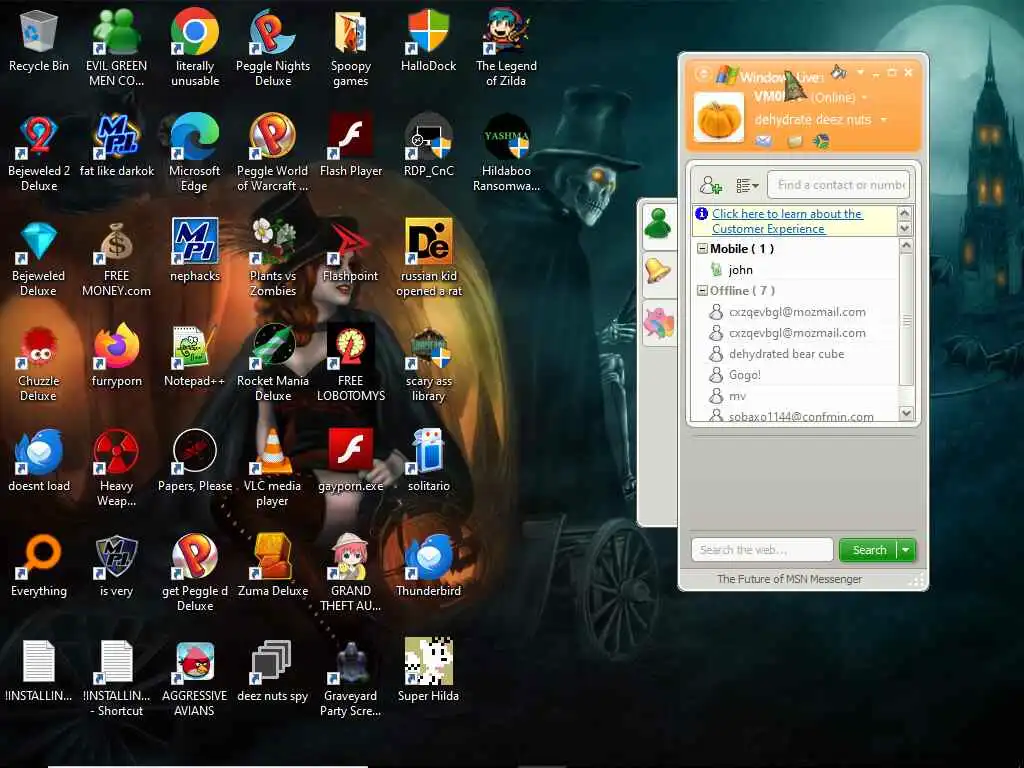Screen dimensions: 1024x768
Task: Open the Heavy Weap... shortcut
Action: (x=116, y=468)
